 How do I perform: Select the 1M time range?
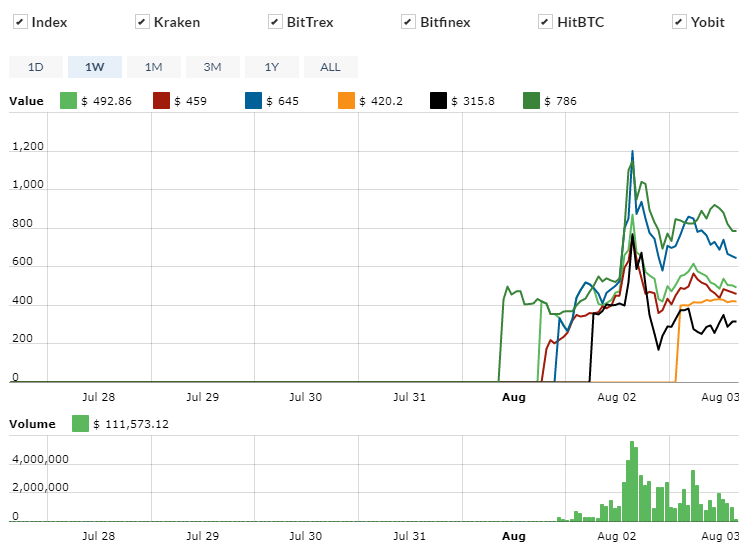[153, 67]
